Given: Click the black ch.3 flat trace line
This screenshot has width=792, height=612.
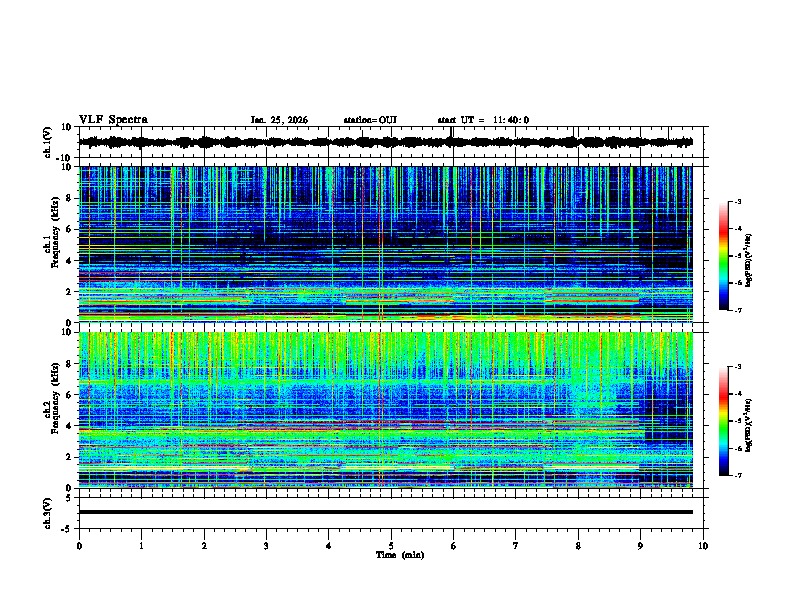Looking at the screenshot, I should point(385,512).
